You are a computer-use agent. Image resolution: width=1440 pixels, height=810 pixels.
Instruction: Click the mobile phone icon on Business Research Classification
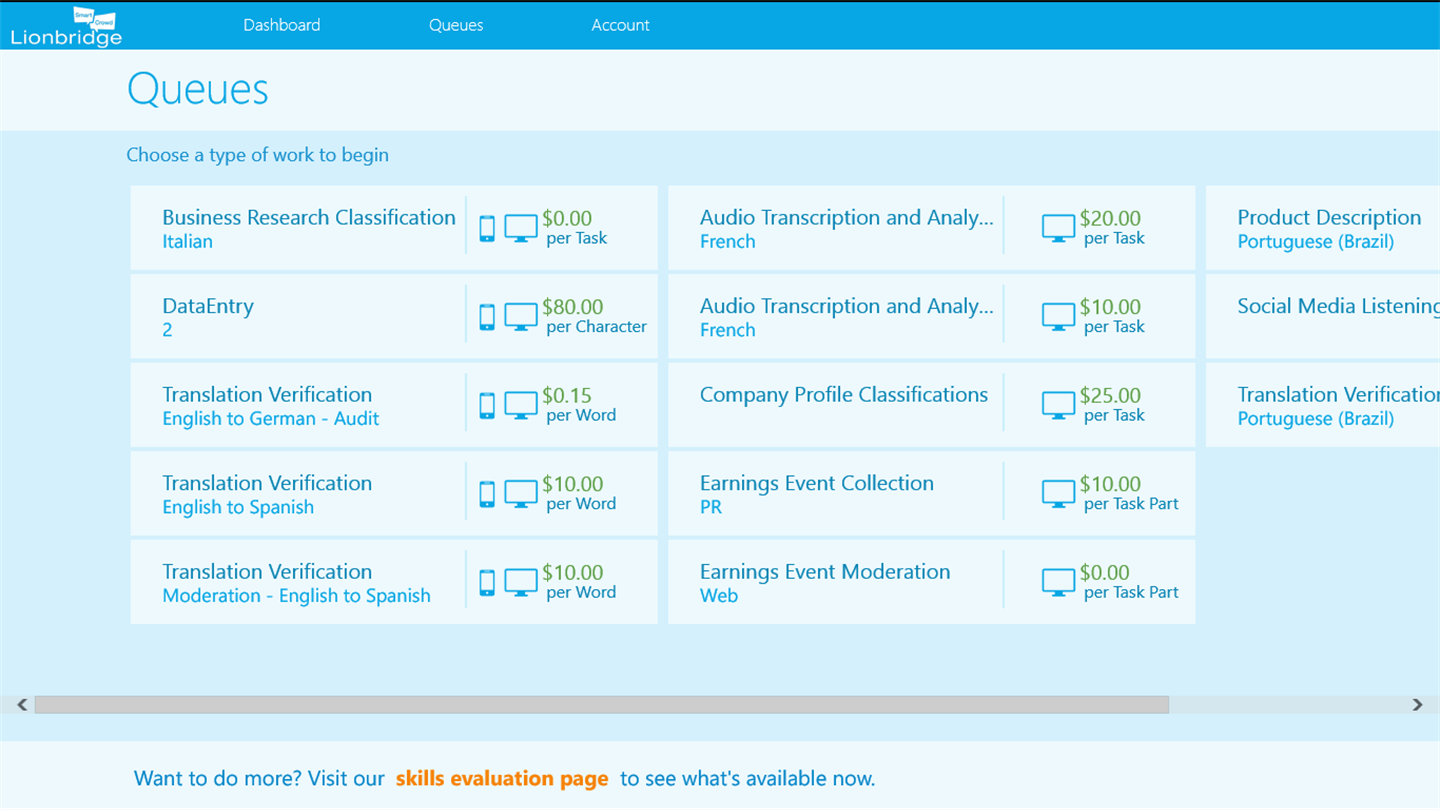487,228
